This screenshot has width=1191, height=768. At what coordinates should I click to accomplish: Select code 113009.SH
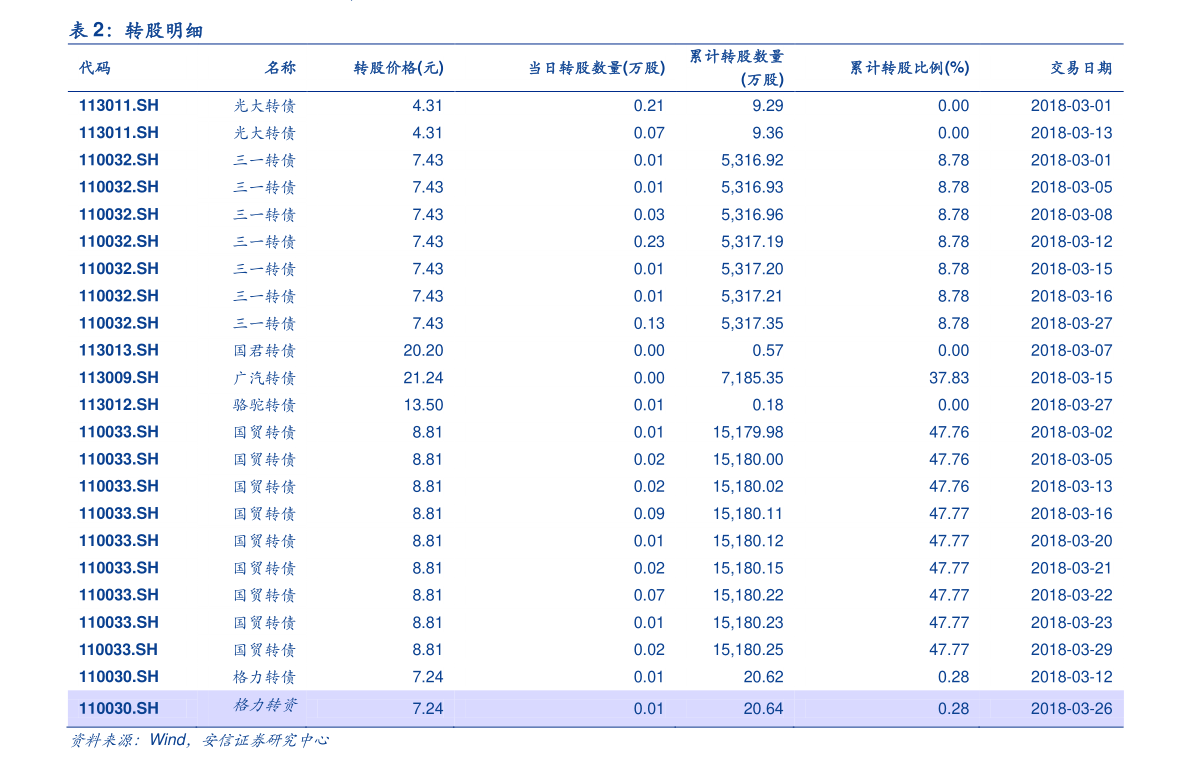[118, 378]
